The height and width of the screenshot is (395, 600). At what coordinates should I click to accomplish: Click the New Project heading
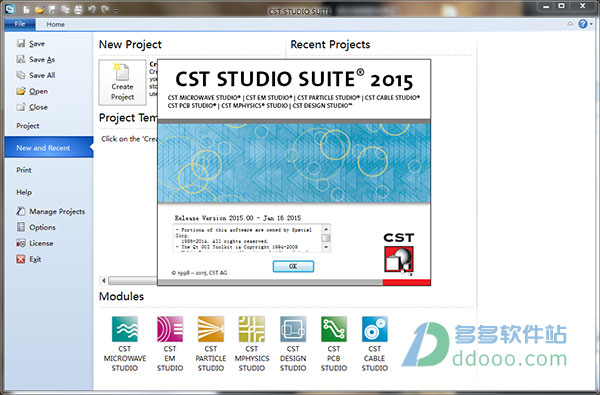tap(130, 44)
